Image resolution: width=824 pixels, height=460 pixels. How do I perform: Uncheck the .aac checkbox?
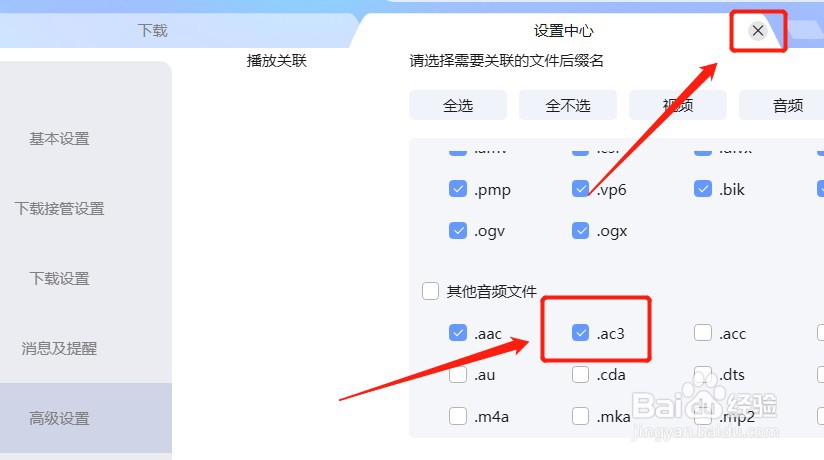458,333
